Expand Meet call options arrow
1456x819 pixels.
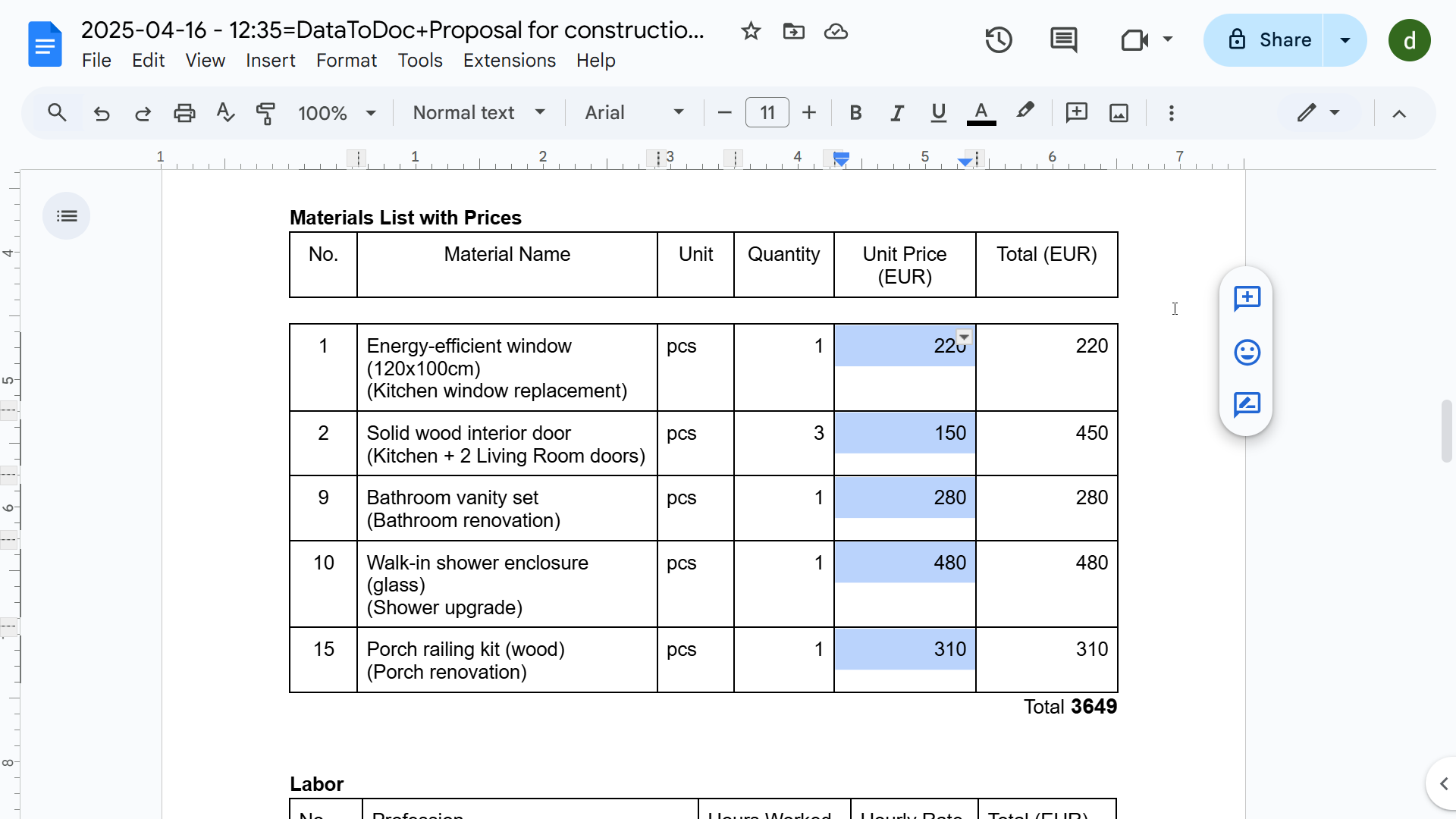click(x=1168, y=39)
